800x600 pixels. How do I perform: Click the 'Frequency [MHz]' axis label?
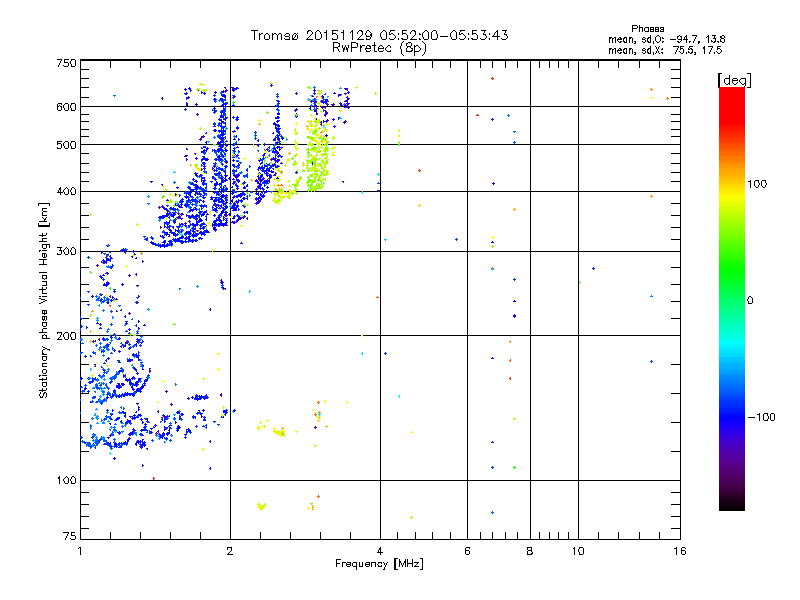tap(379, 564)
